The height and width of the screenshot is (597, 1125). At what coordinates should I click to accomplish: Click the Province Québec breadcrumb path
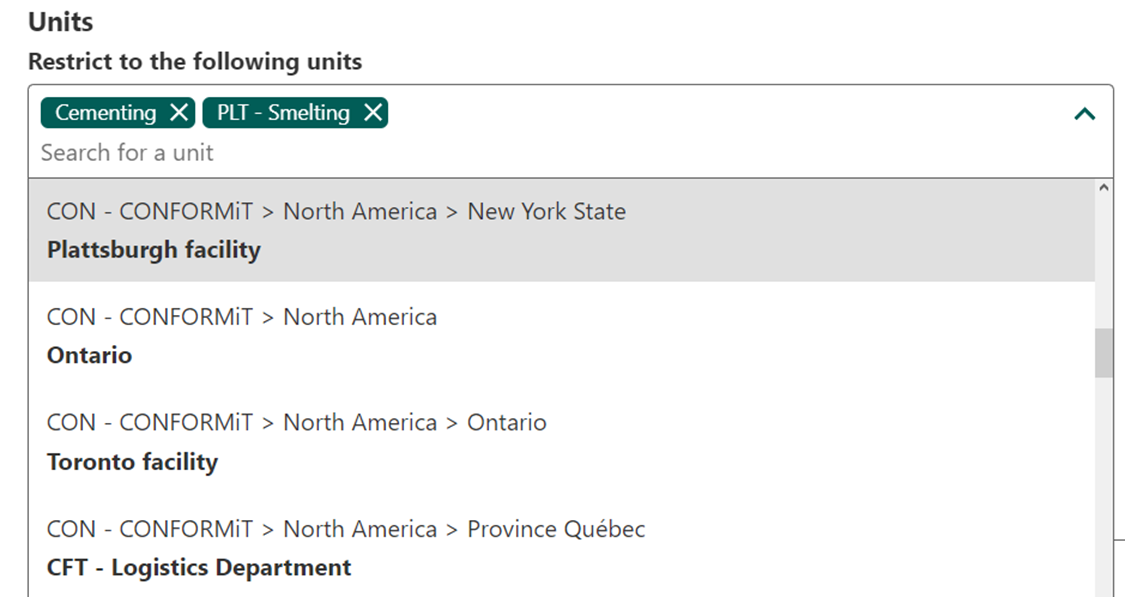pos(346,529)
